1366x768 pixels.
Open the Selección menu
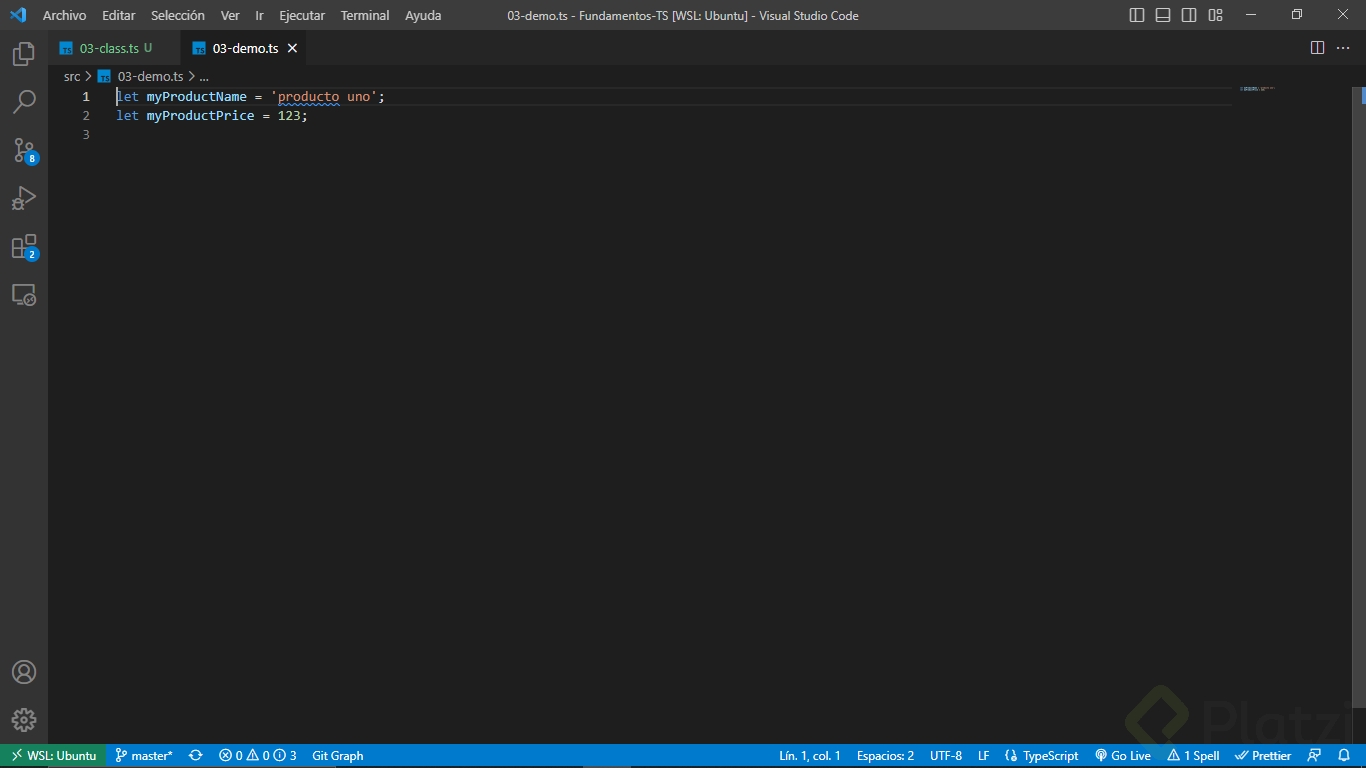coord(178,15)
